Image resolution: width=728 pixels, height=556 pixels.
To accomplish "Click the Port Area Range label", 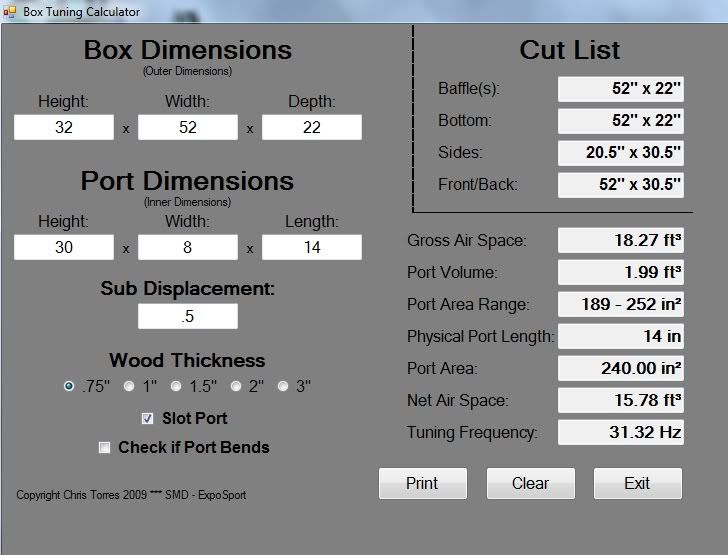I will click(468, 304).
